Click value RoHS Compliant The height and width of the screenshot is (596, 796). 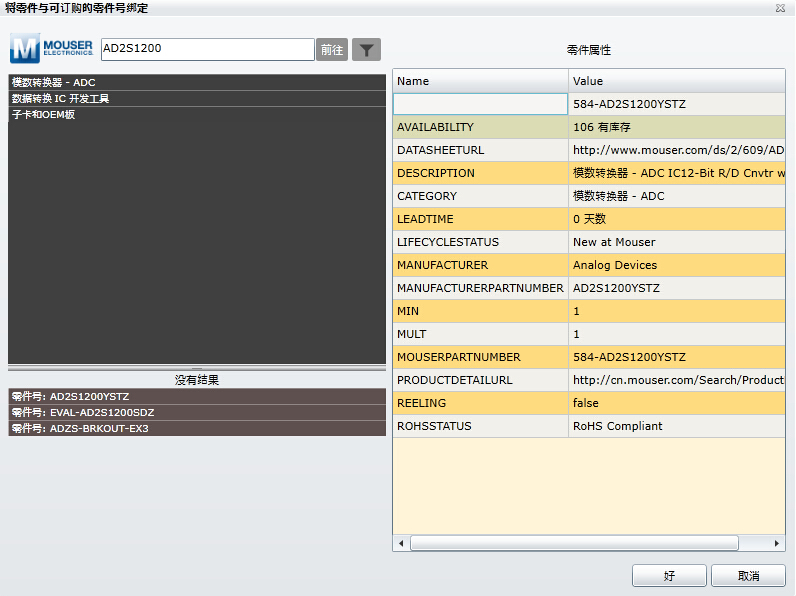pos(617,426)
